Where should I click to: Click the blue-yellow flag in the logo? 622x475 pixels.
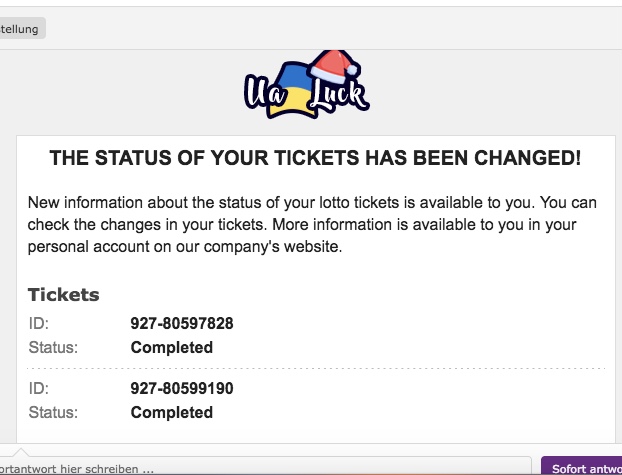click(x=292, y=90)
